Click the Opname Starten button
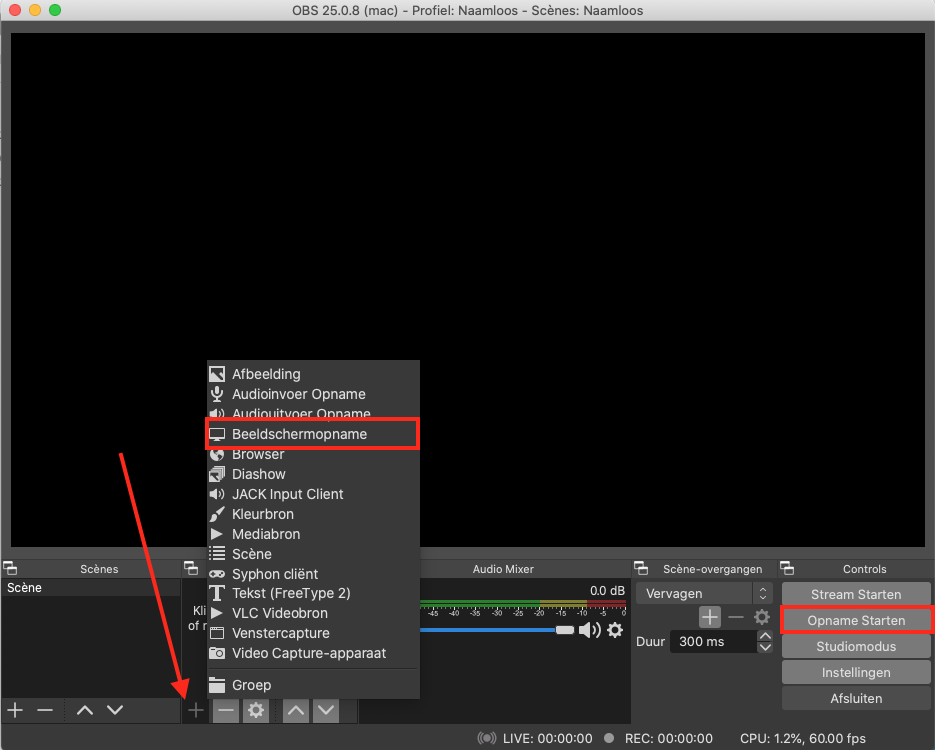Screen dimensions: 935x750 point(856,620)
